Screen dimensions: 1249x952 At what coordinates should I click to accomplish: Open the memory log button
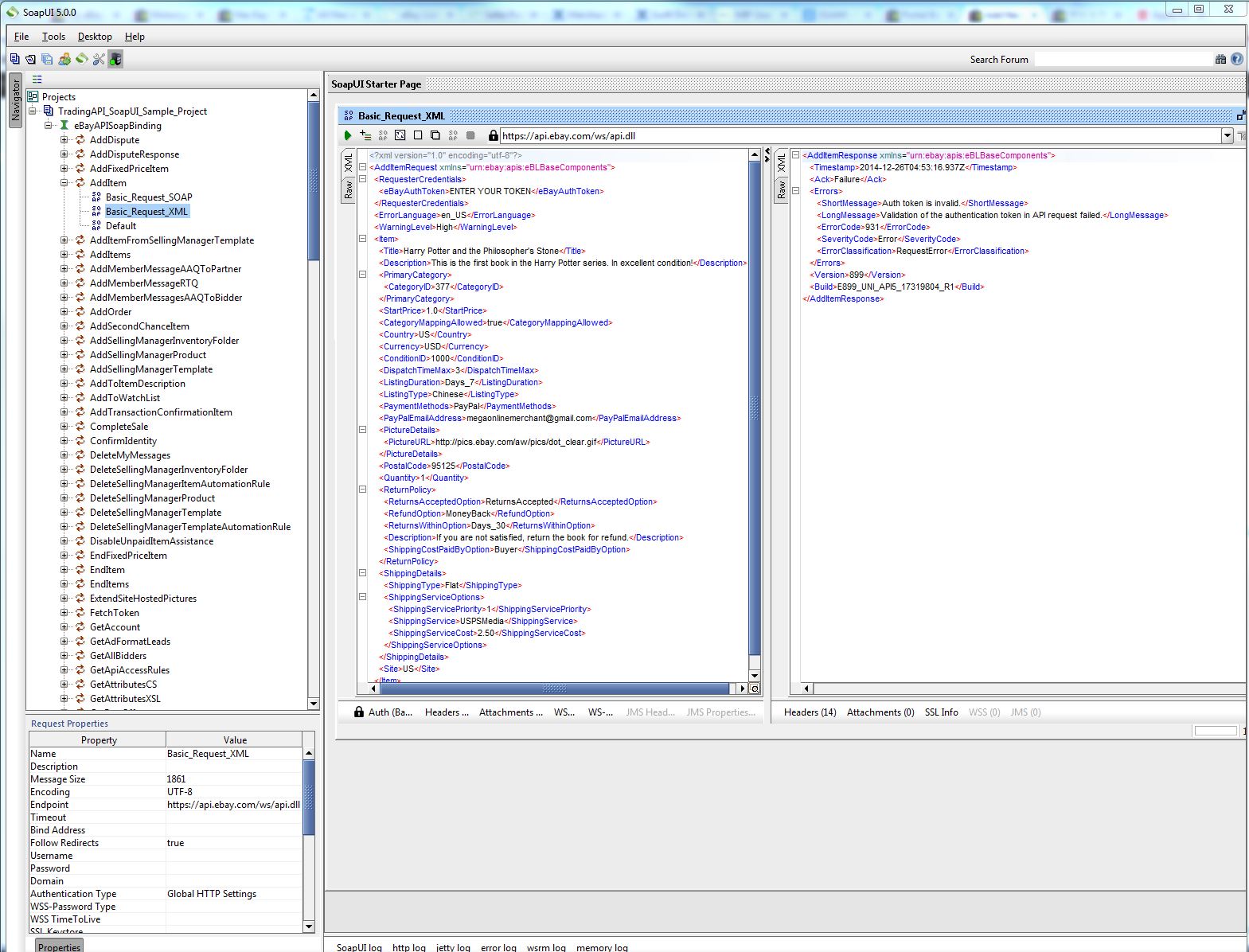pyautogui.click(x=602, y=947)
